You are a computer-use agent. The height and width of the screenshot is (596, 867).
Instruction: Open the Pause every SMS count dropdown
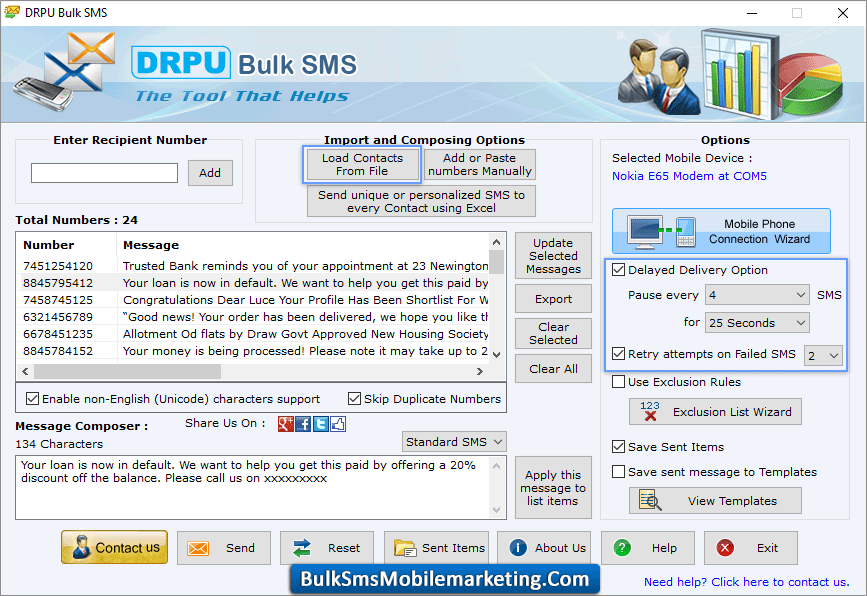click(x=757, y=295)
